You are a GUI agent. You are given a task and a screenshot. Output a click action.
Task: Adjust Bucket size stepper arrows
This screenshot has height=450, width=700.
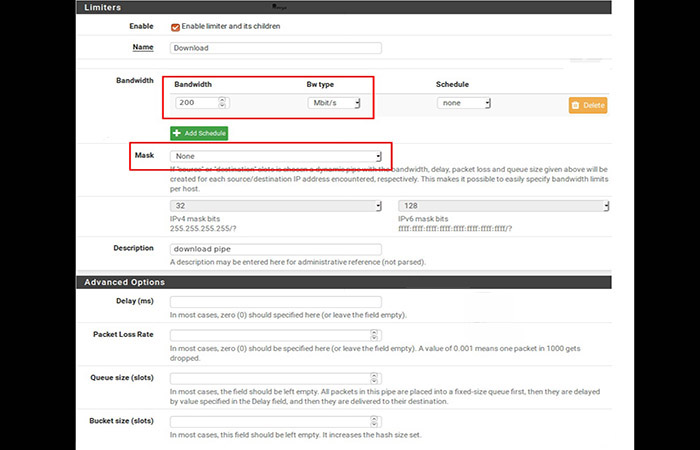tap(374, 421)
